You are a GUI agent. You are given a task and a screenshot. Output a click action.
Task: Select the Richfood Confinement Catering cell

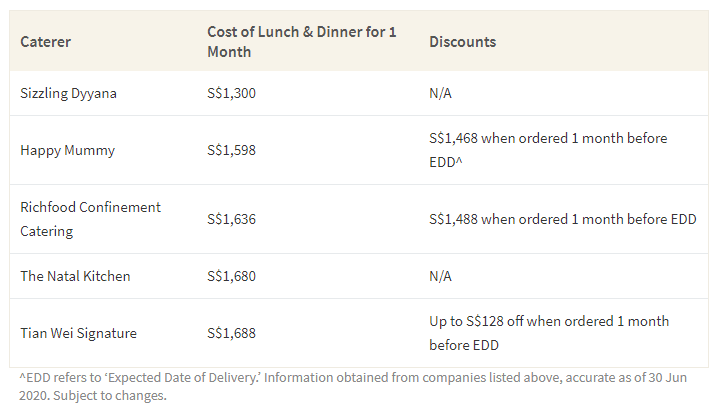pos(90,218)
